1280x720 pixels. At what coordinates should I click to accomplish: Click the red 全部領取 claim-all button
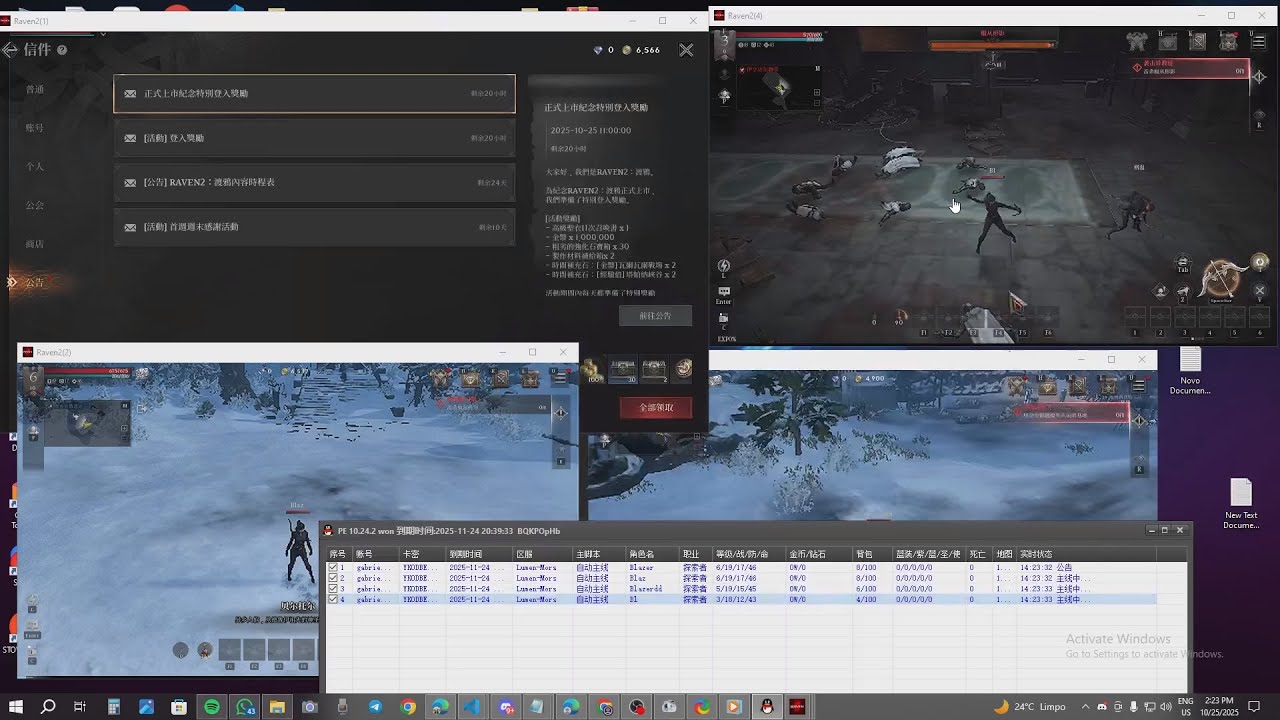tap(655, 407)
